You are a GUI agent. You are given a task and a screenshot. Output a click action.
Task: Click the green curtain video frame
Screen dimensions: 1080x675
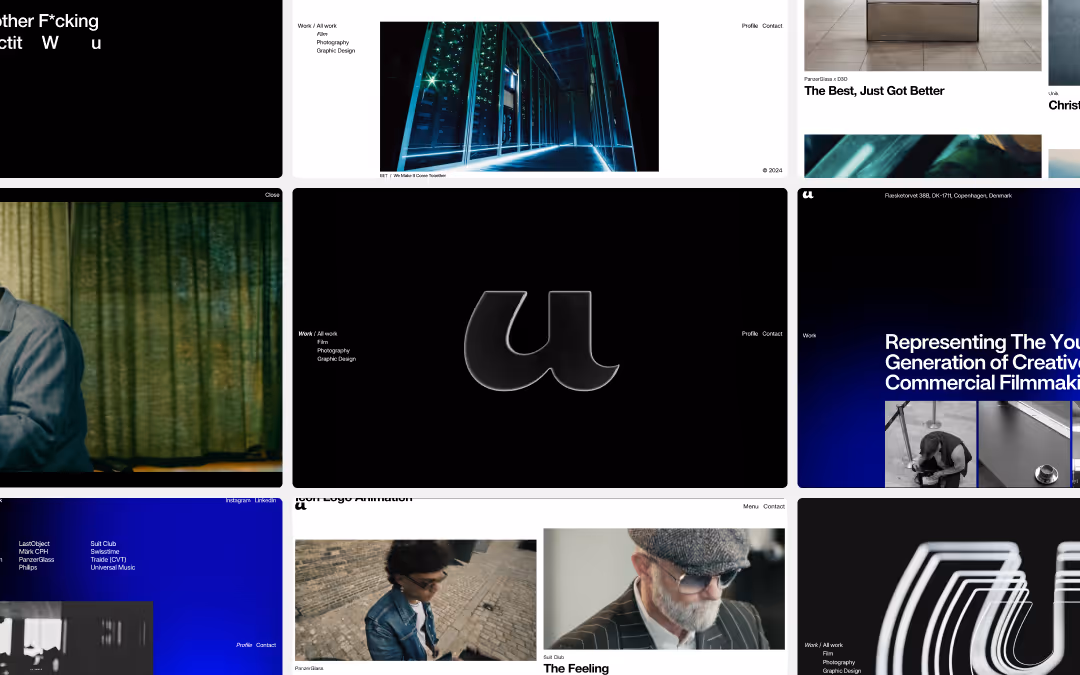141,337
